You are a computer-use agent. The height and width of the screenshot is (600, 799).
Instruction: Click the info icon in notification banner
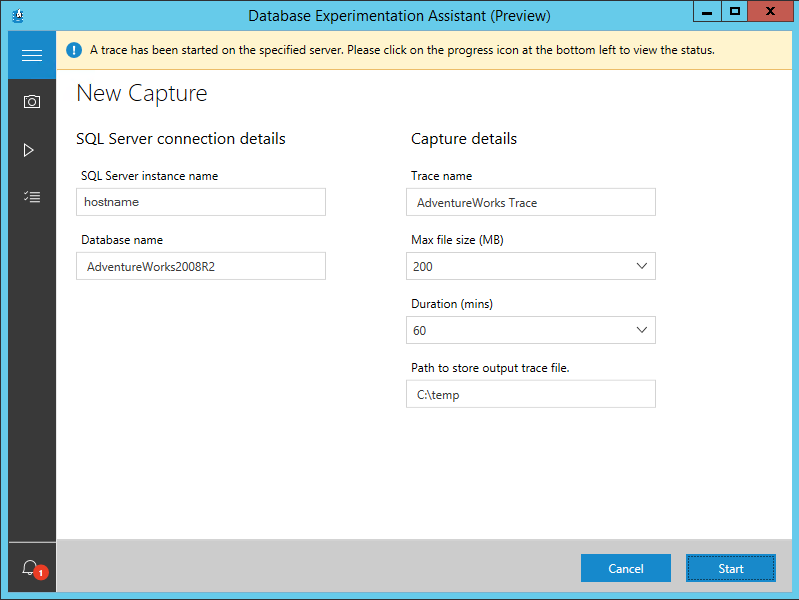74,50
